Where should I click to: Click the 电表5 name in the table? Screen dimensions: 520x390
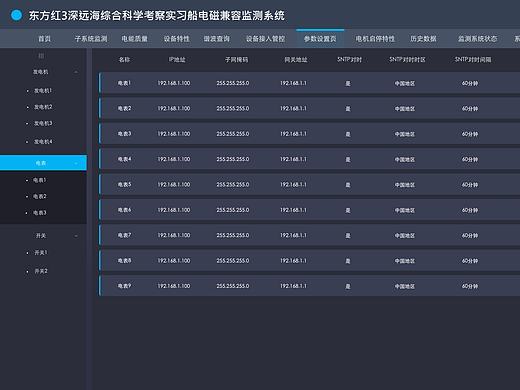point(124,185)
